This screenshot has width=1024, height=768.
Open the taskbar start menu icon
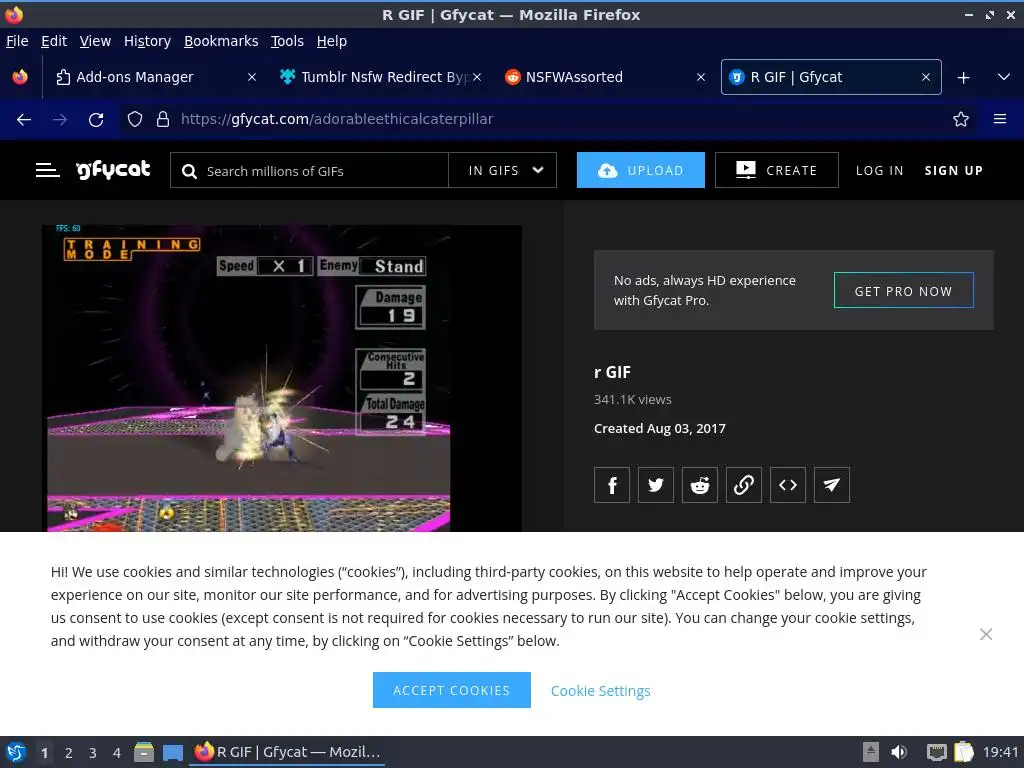click(x=16, y=752)
